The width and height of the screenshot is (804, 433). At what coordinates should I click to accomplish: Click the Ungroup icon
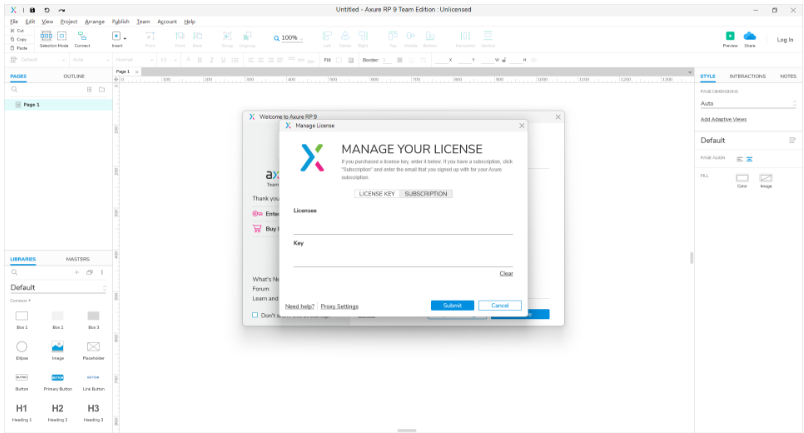click(x=247, y=38)
